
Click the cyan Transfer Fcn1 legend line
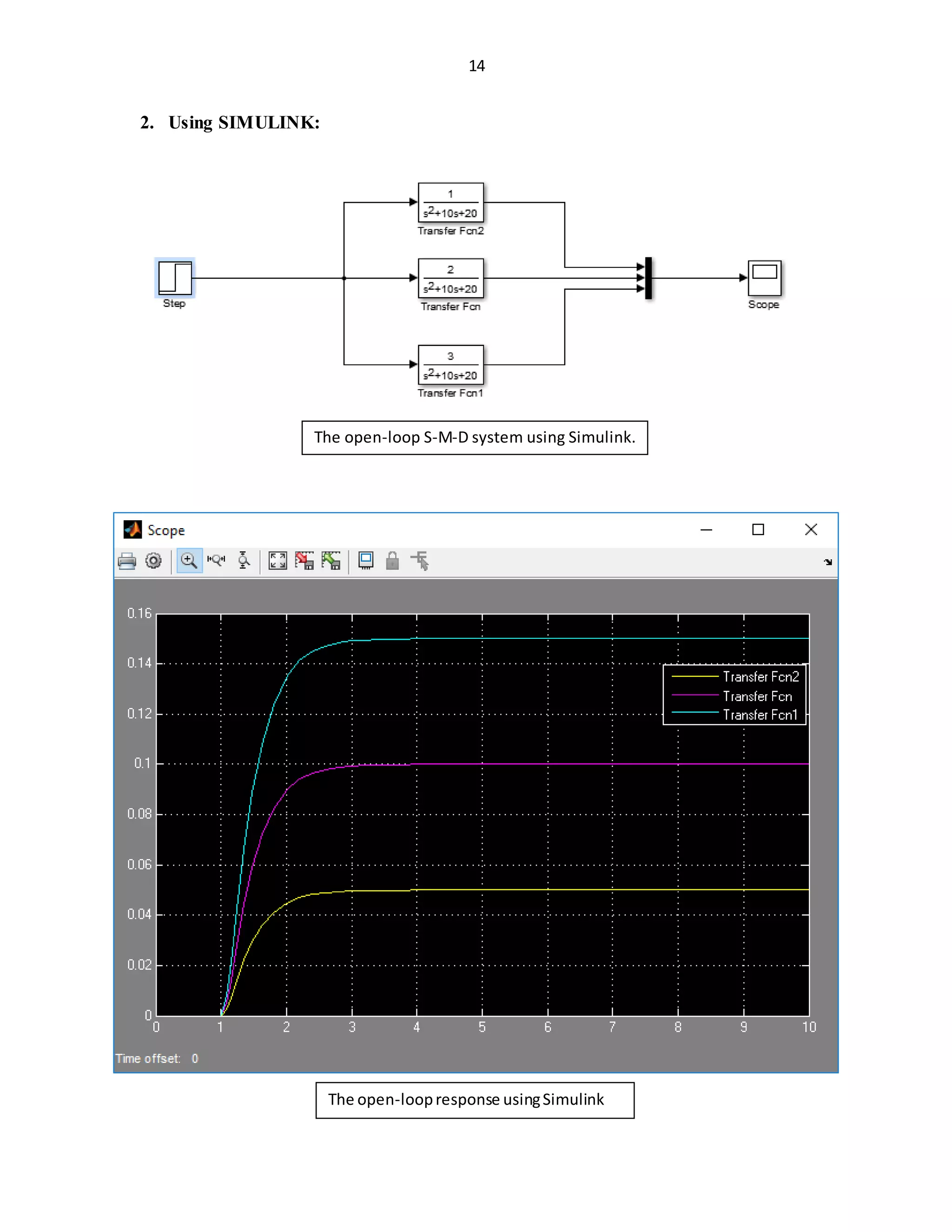[x=694, y=713]
